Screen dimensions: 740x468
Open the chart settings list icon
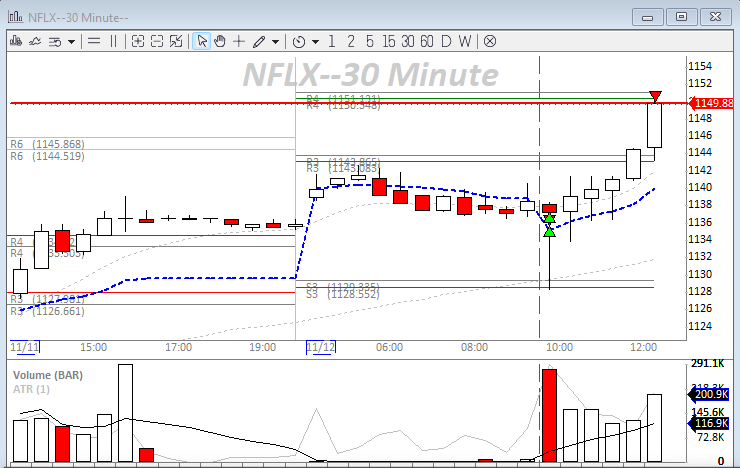[55, 42]
